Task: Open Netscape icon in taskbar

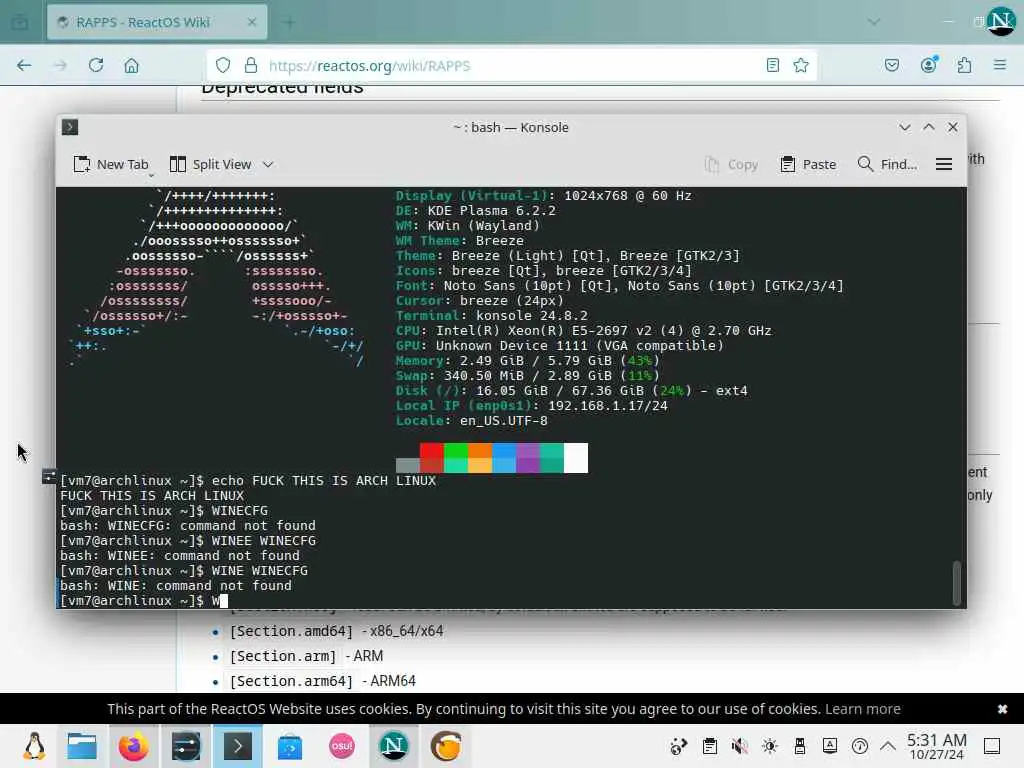Action: pos(394,746)
